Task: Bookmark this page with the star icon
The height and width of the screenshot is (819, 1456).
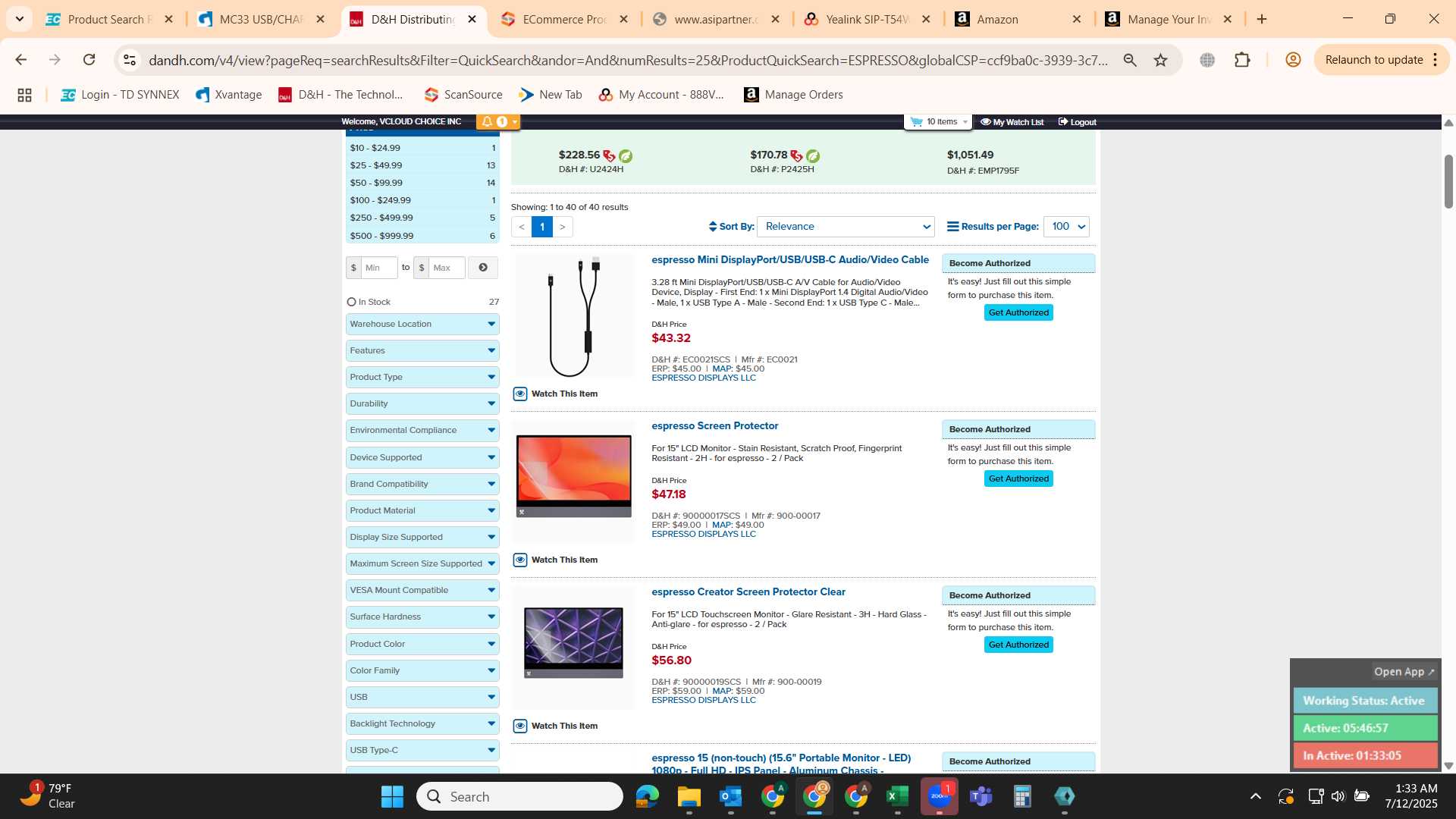Action: coord(1160,60)
